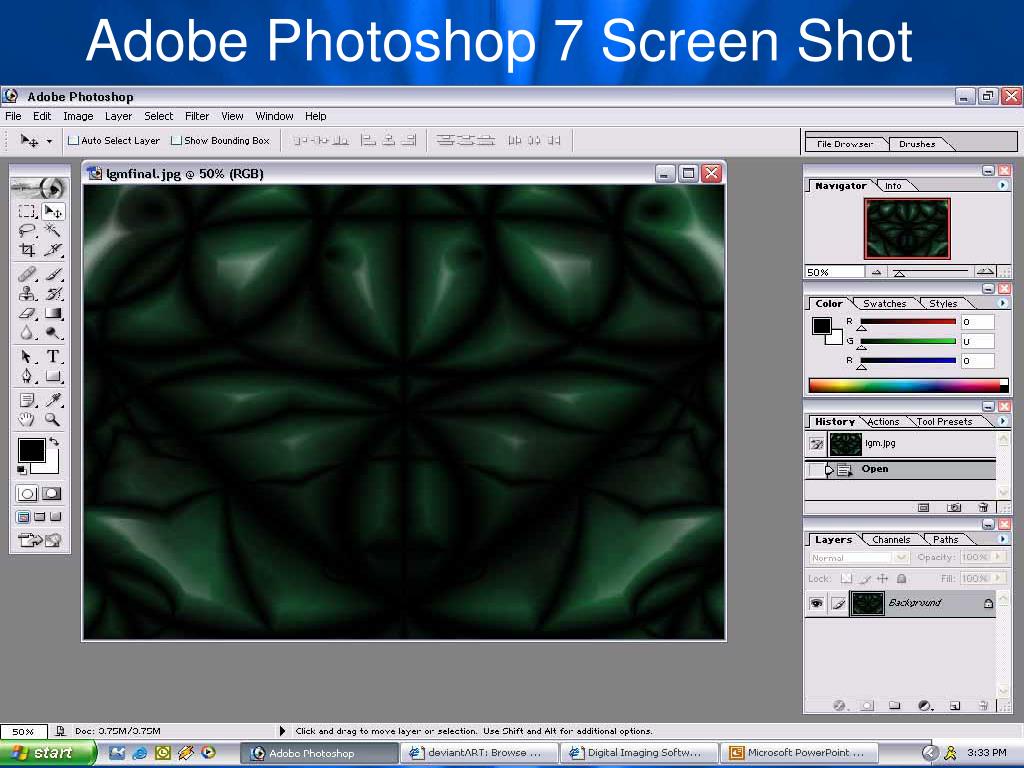
Task: Select the Clone Stamp tool
Action: click(27, 294)
